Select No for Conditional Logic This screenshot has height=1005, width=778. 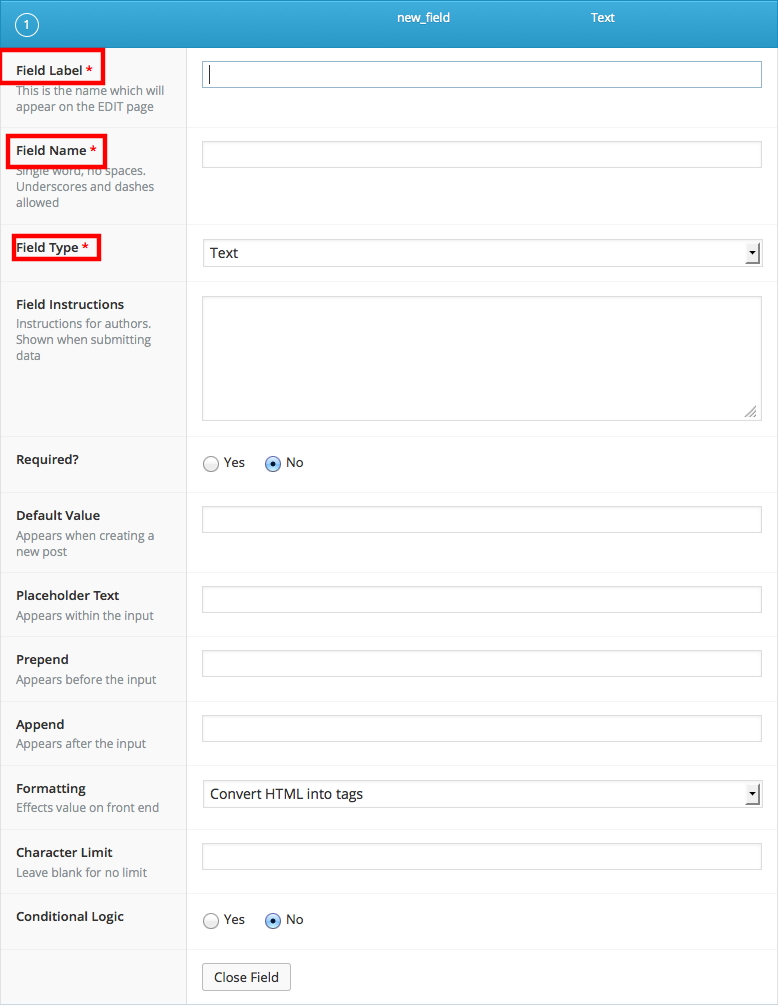pyautogui.click(x=273, y=921)
